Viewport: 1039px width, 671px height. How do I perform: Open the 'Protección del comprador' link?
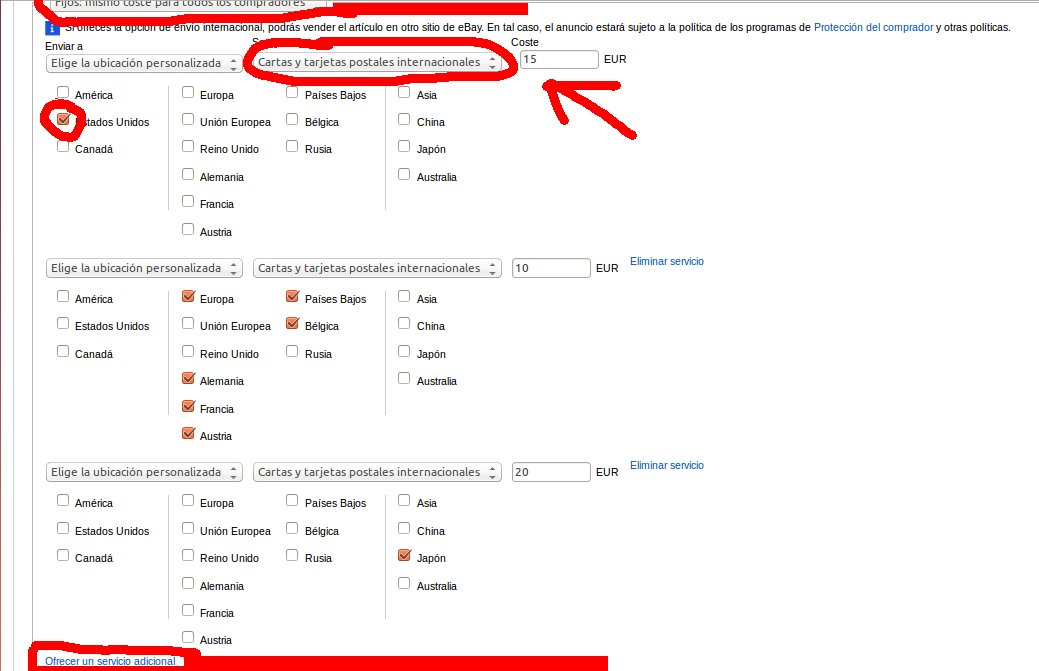click(x=872, y=28)
